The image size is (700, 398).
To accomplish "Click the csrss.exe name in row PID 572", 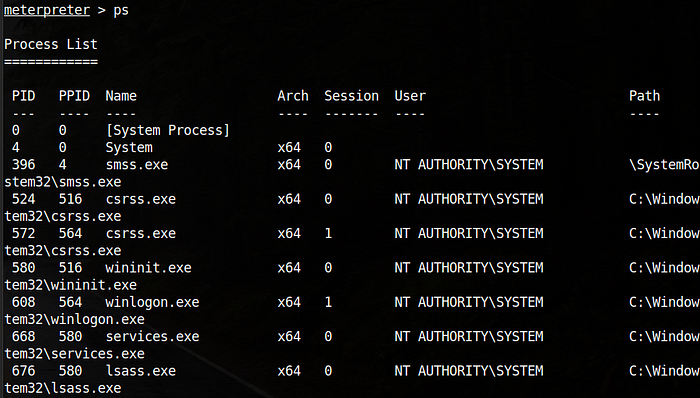I will point(141,233).
